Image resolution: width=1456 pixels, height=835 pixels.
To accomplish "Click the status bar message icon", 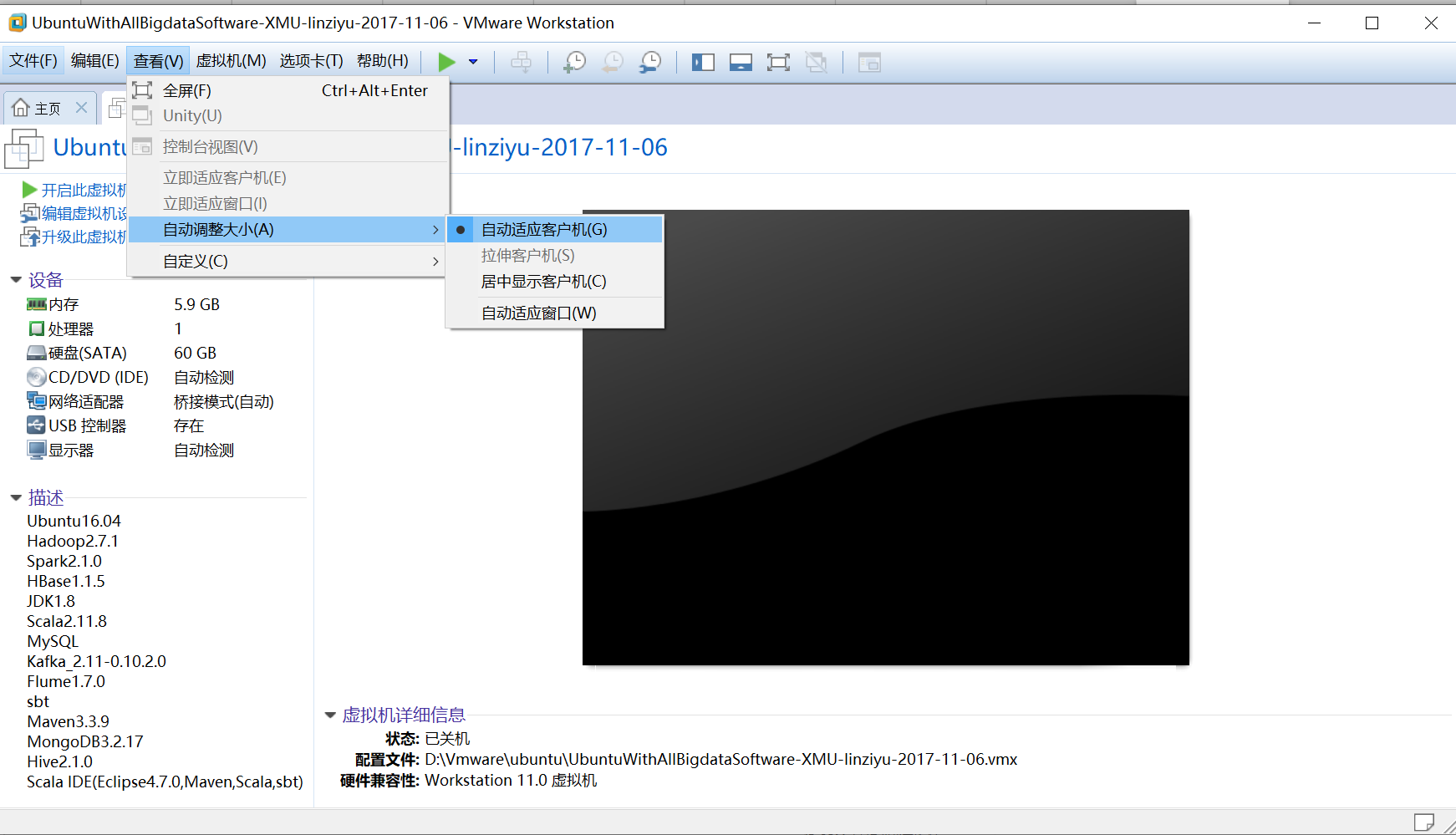I will [1423, 822].
